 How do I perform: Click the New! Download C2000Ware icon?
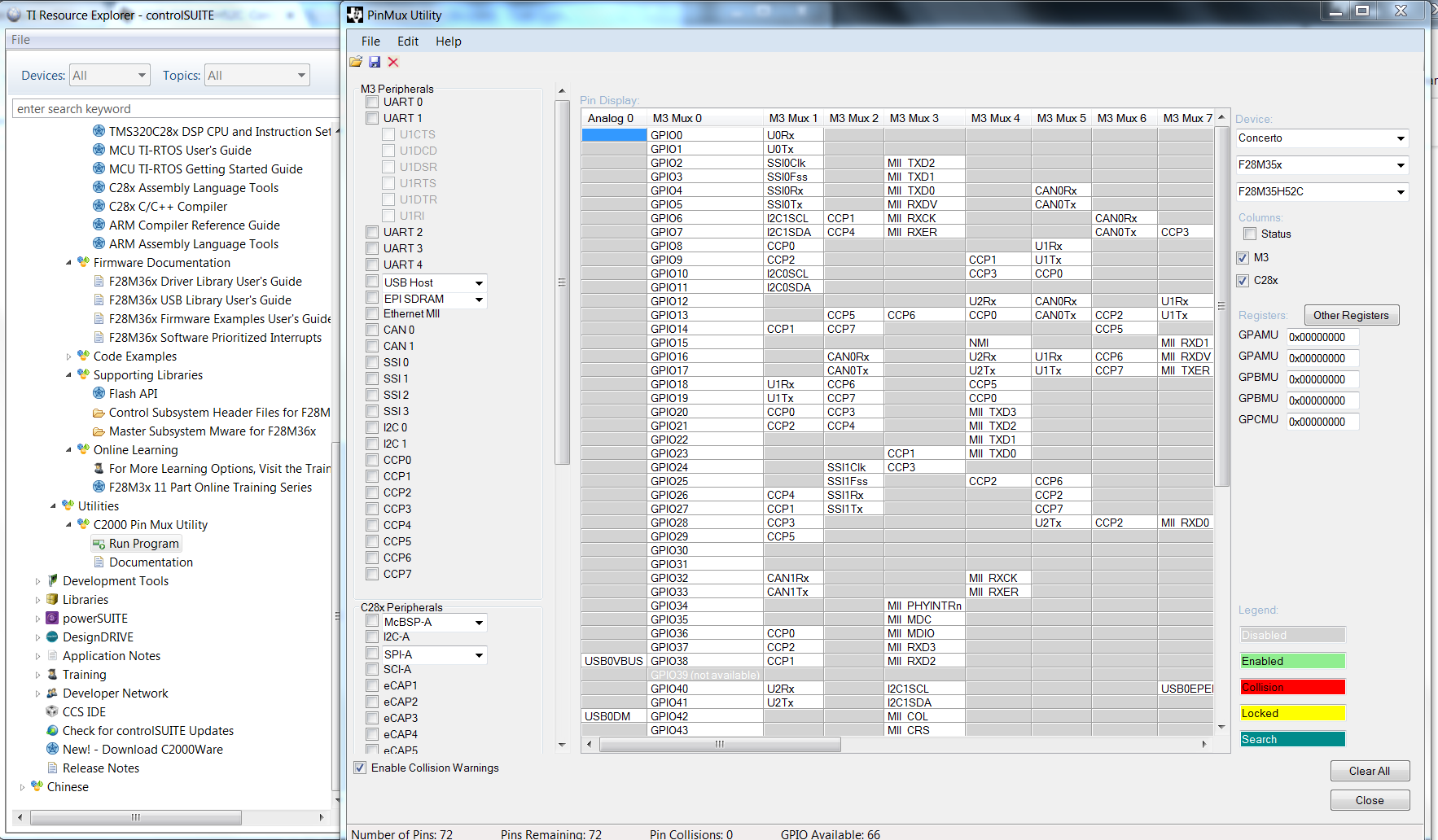tap(51, 749)
